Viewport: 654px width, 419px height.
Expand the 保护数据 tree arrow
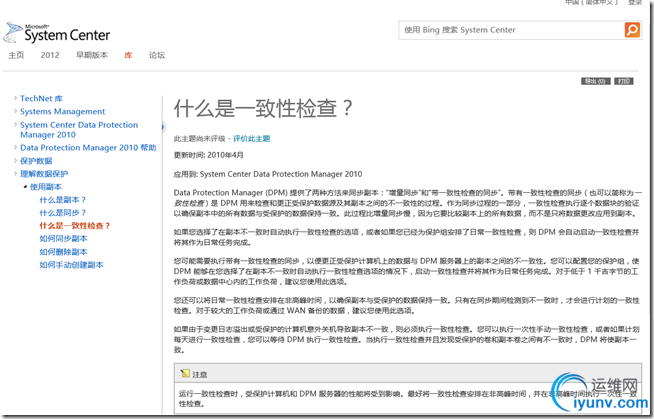15,161
